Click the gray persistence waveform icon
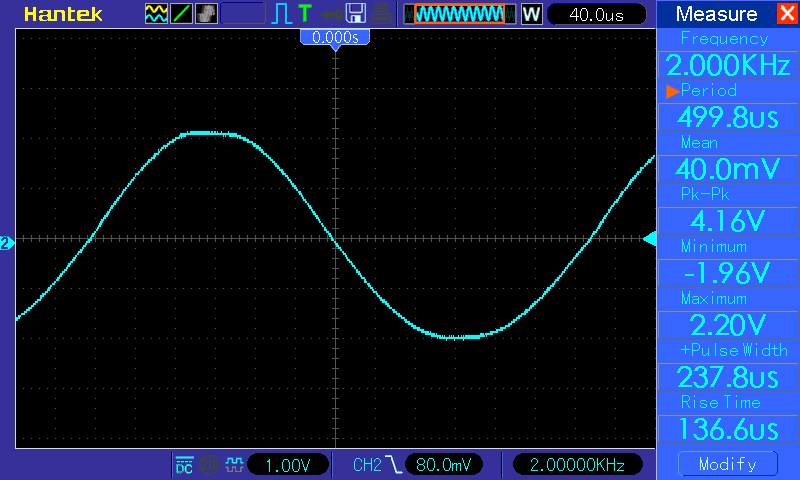This screenshot has height=480, width=800. (x=206, y=14)
